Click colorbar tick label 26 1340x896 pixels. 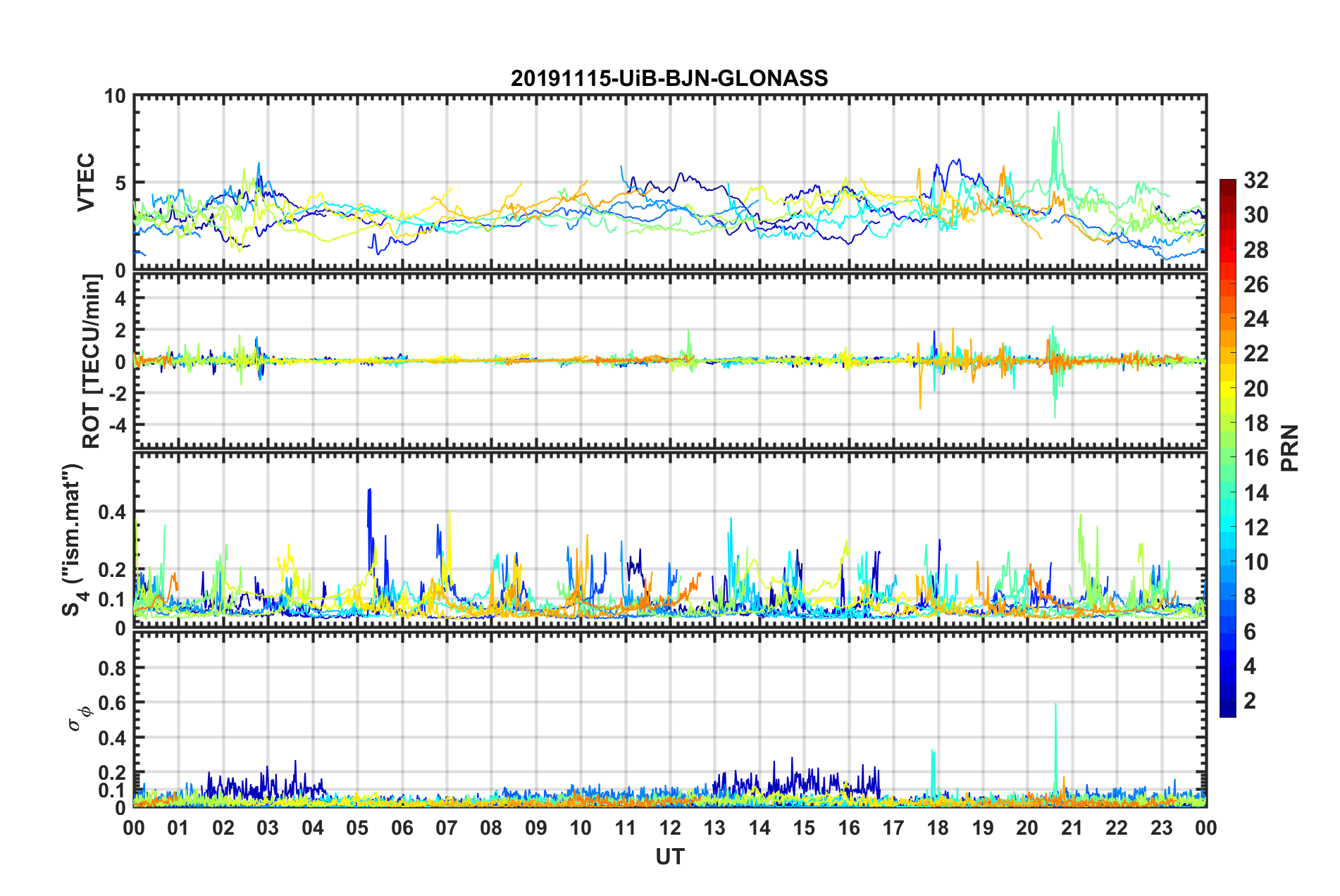(1255, 285)
